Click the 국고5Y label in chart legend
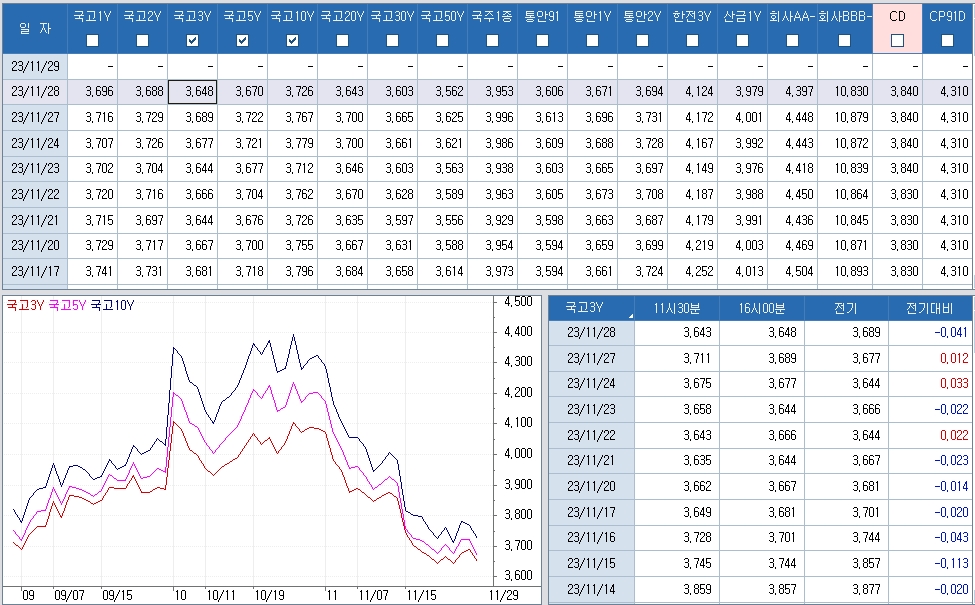Viewport: 975px width, 605px height. coord(68,305)
